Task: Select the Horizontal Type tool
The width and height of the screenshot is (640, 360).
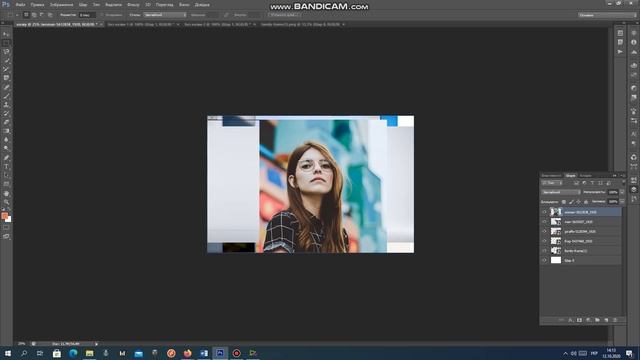Action: tap(6, 167)
